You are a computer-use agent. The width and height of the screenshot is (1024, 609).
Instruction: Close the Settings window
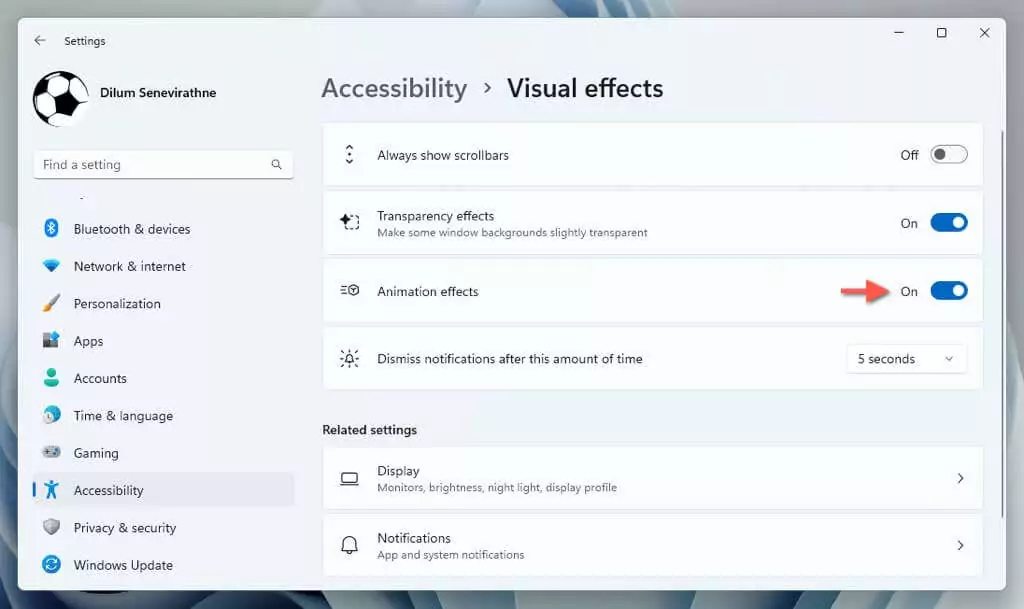point(984,33)
